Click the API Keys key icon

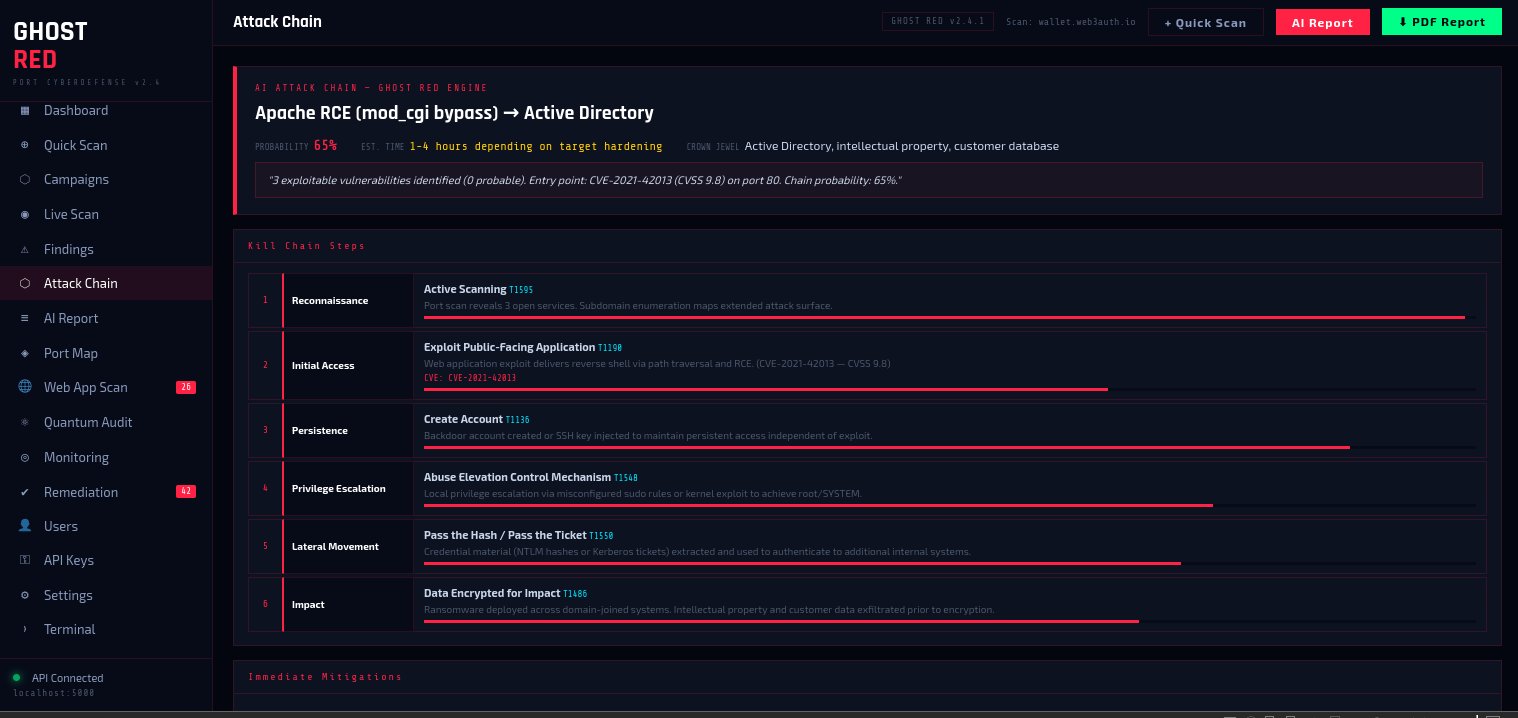(x=25, y=560)
